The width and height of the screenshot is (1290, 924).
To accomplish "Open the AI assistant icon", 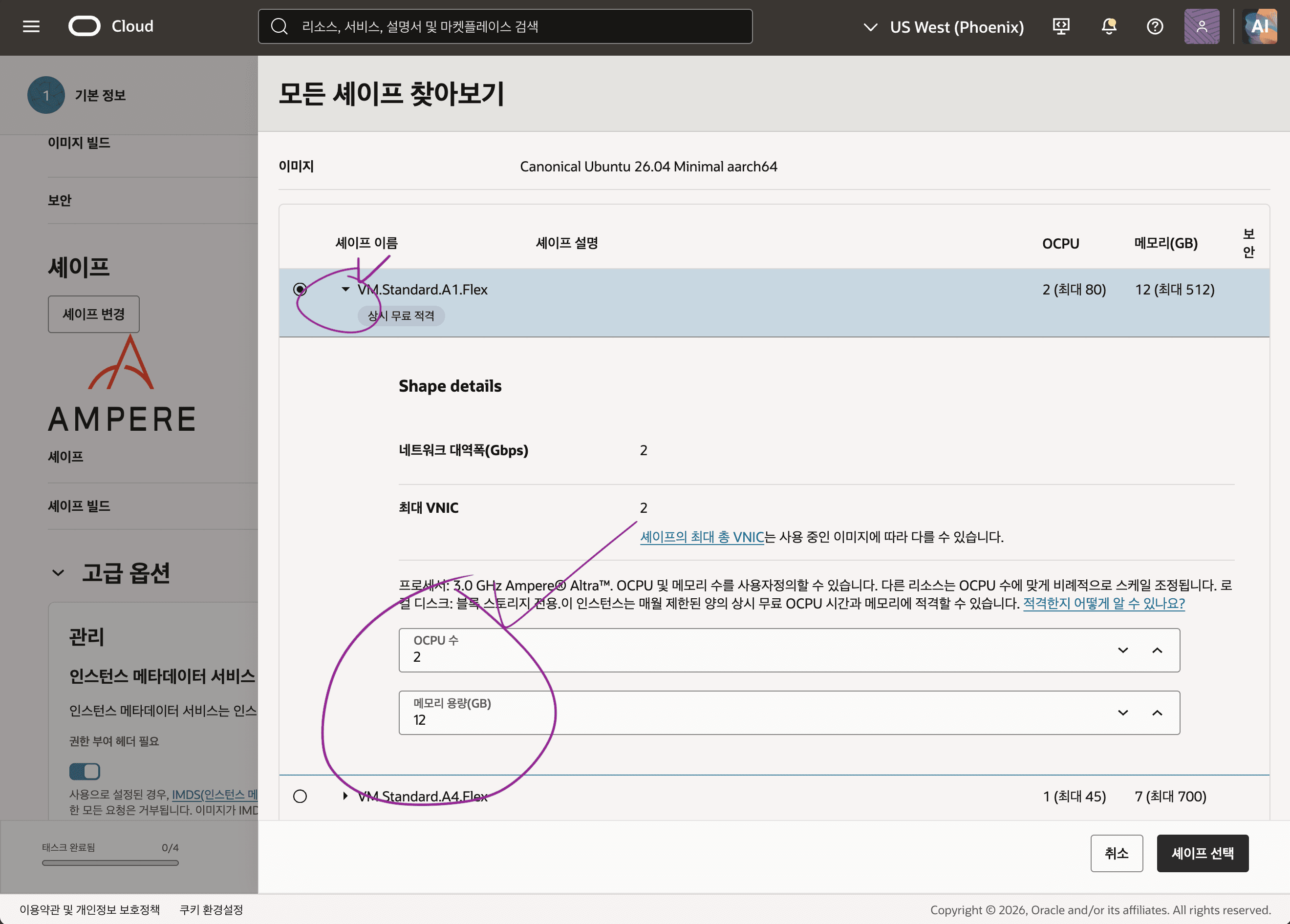I will 1260,26.
